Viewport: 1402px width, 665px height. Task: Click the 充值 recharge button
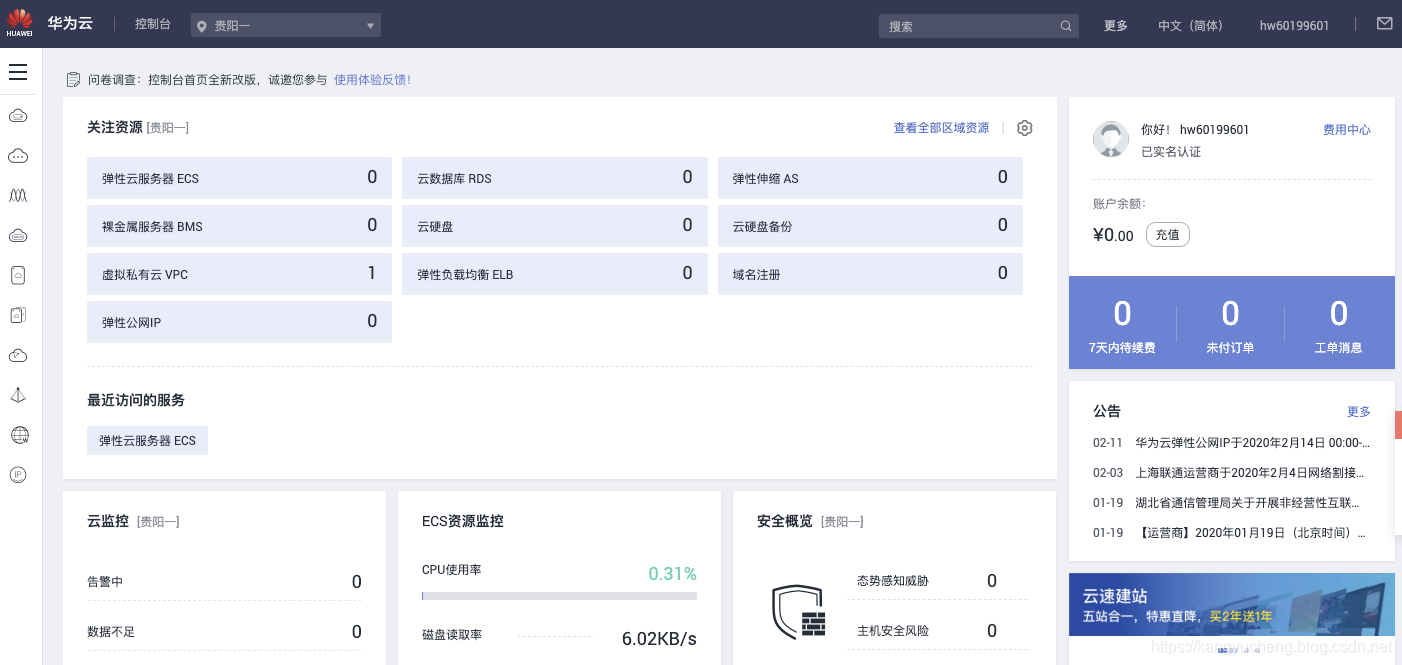pos(1168,235)
